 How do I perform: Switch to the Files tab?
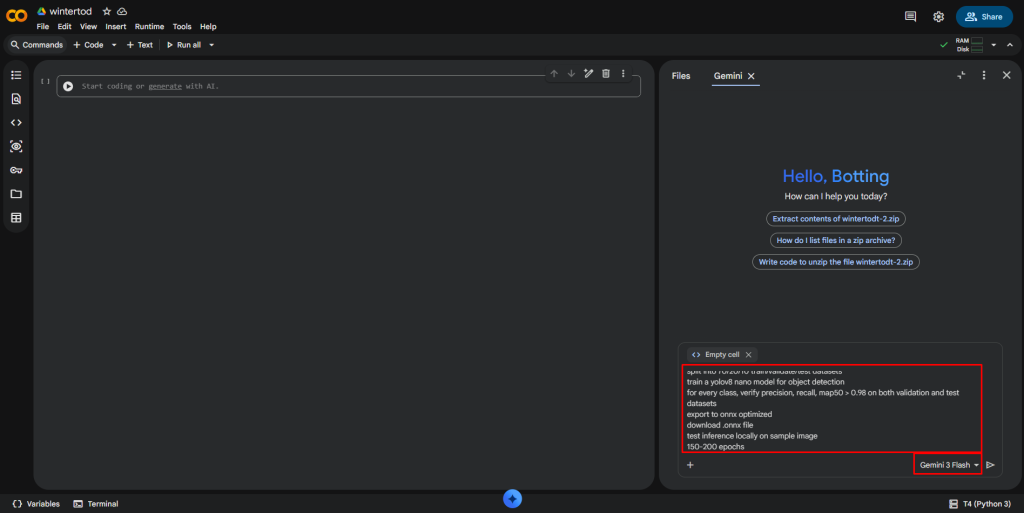click(x=680, y=76)
